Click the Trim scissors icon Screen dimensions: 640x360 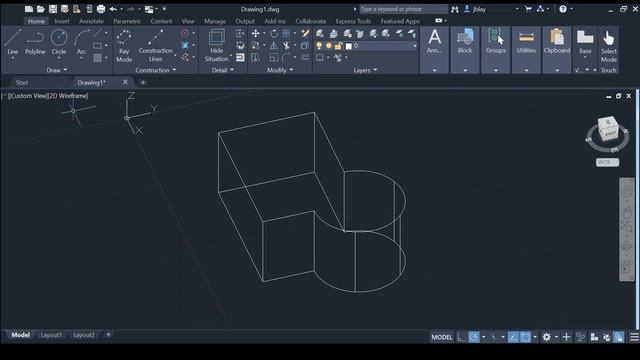click(287, 45)
